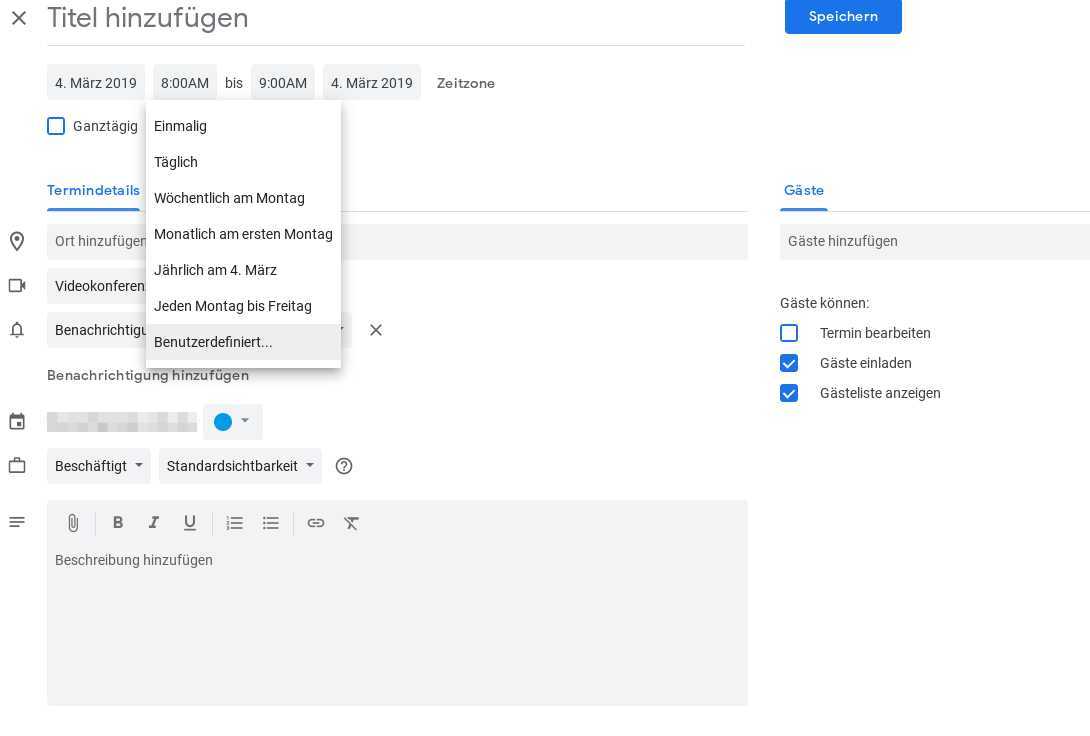
Task: Open the 8:00AM start time selector
Action: [184, 83]
